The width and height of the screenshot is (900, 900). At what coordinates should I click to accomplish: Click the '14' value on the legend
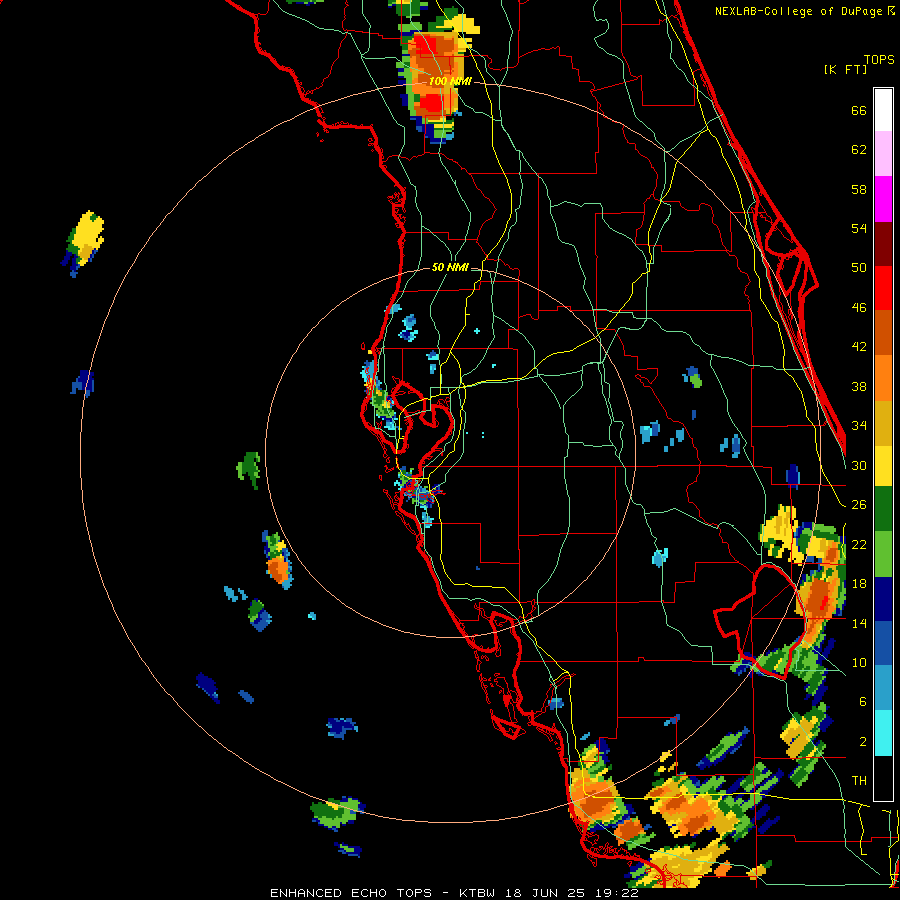coord(859,623)
